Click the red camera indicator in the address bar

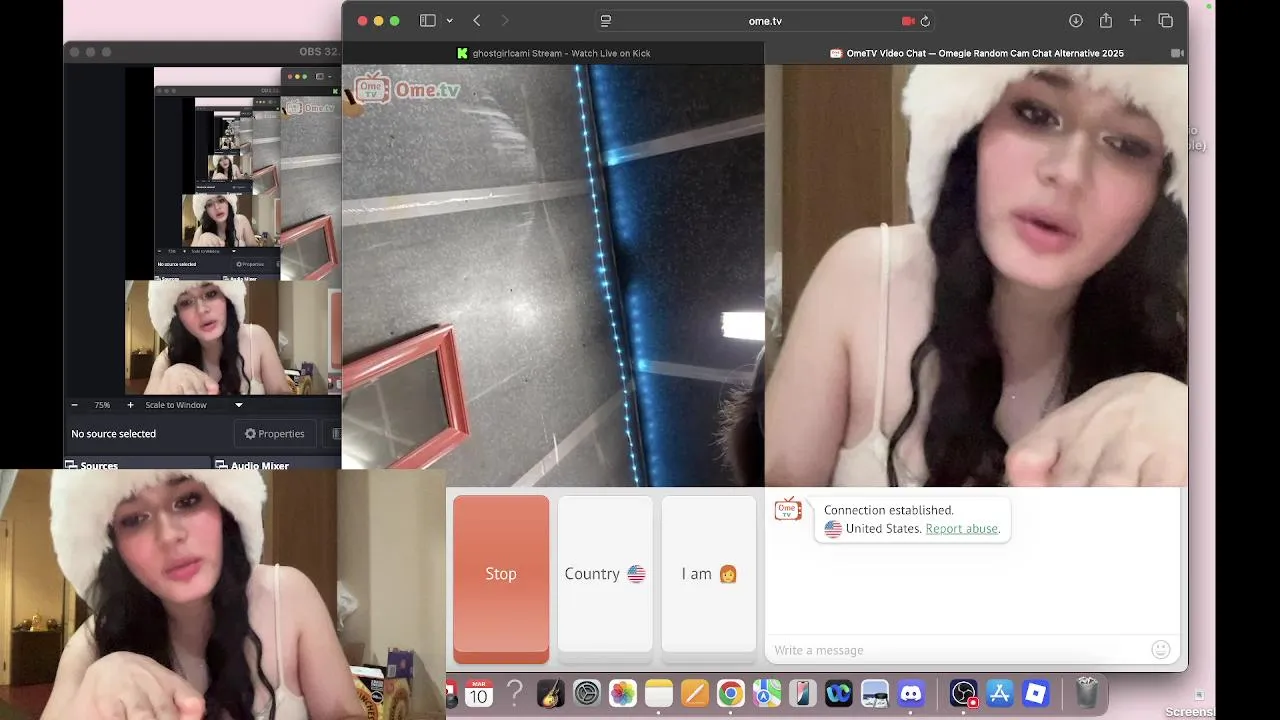coord(908,21)
